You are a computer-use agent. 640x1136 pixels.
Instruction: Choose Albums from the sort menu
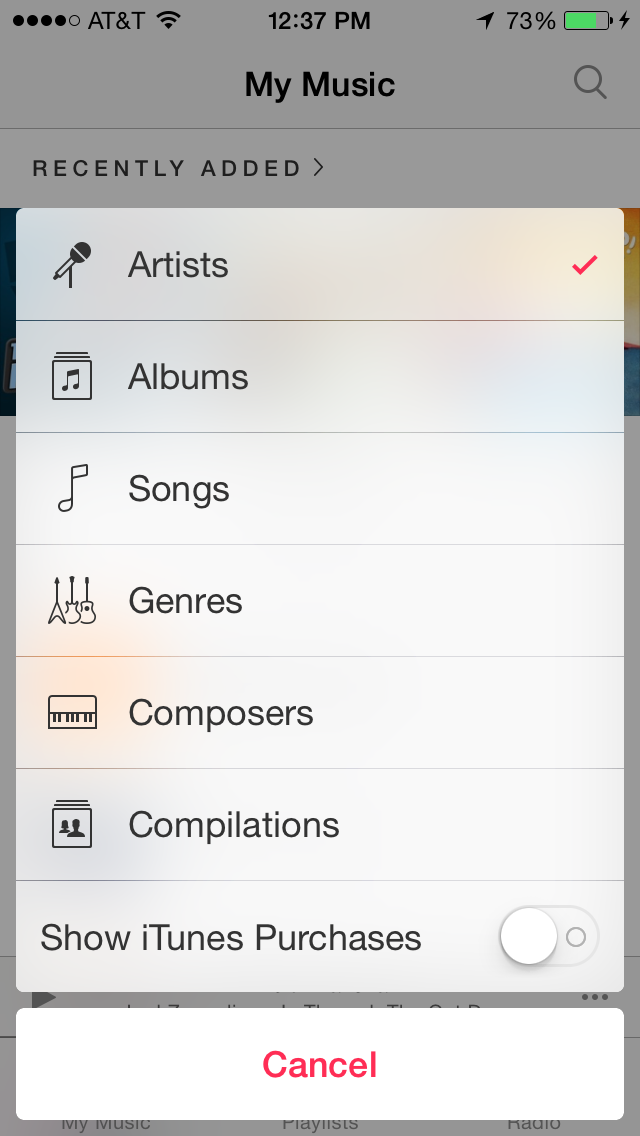[x=320, y=377]
